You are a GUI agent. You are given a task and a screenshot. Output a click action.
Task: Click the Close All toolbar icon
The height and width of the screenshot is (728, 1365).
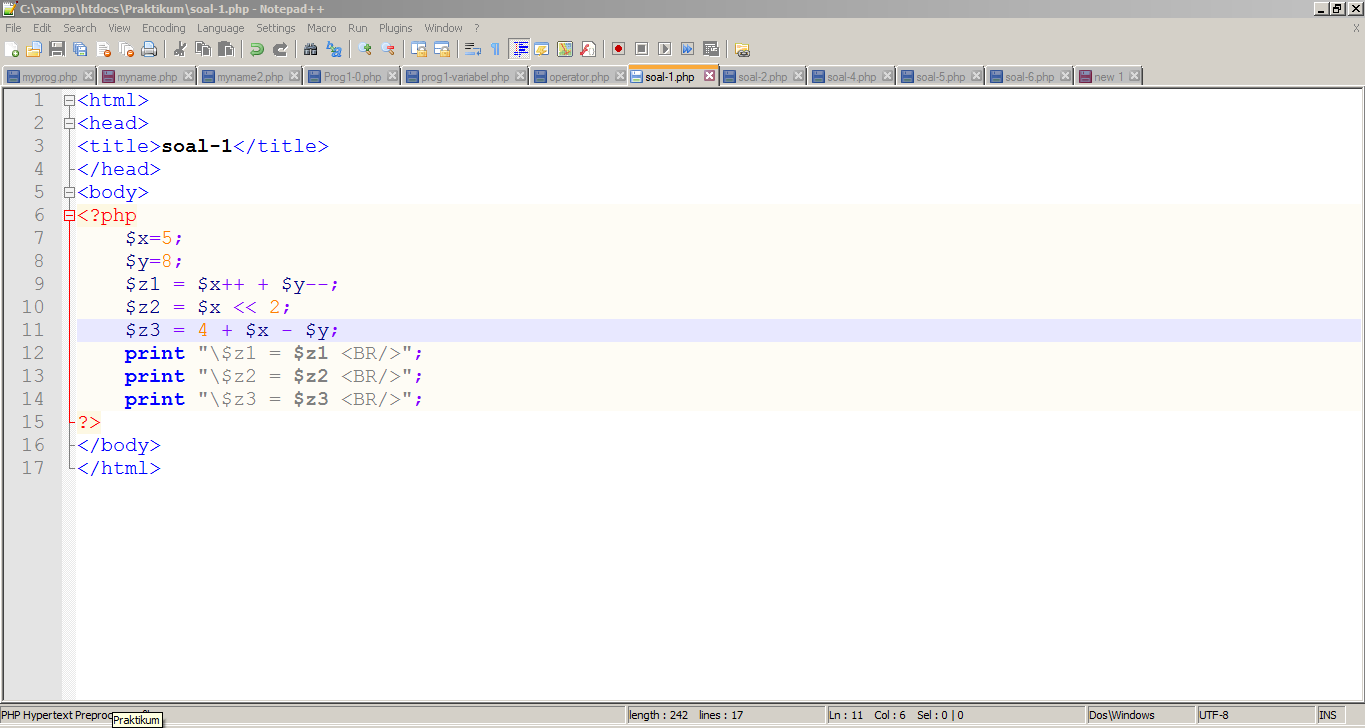tap(126, 49)
